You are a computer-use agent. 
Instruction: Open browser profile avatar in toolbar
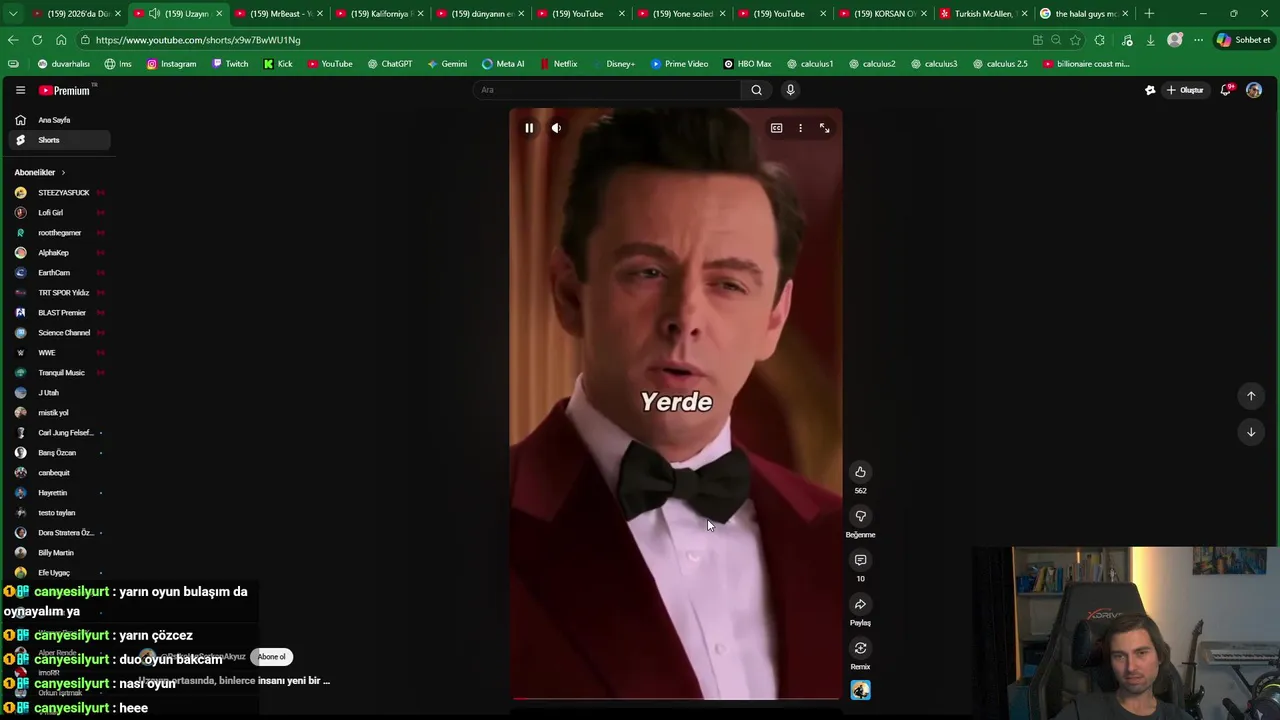[1175, 40]
